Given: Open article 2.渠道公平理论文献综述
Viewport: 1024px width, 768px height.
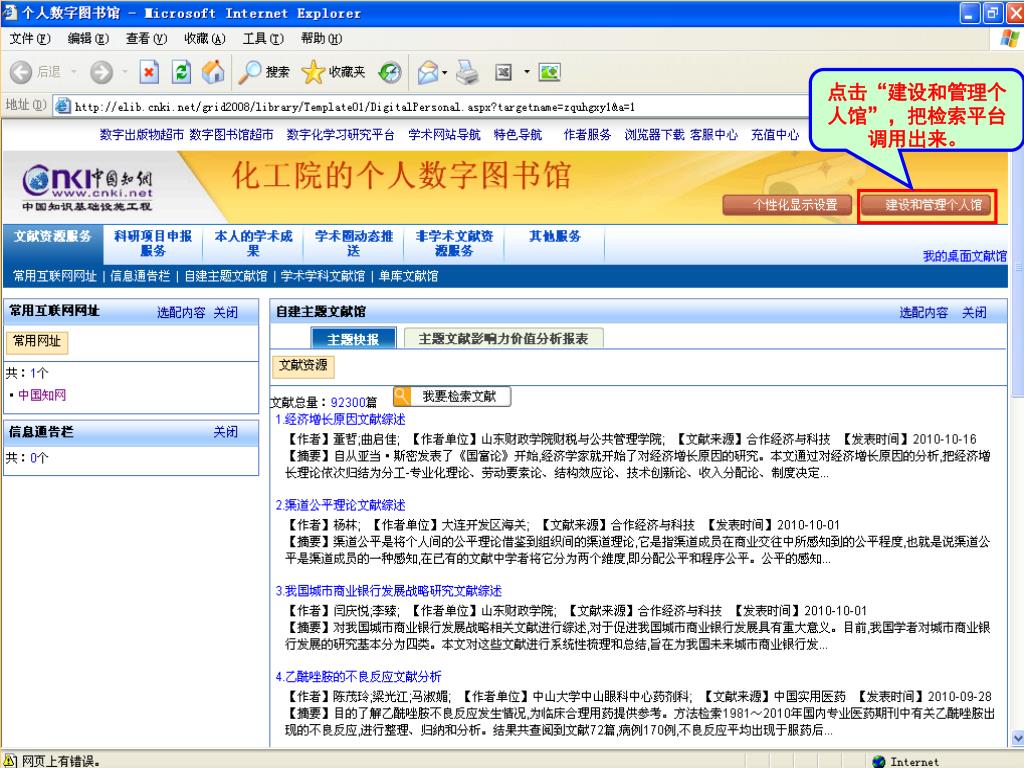Looking at the screenshot, I should click(340, 505).
